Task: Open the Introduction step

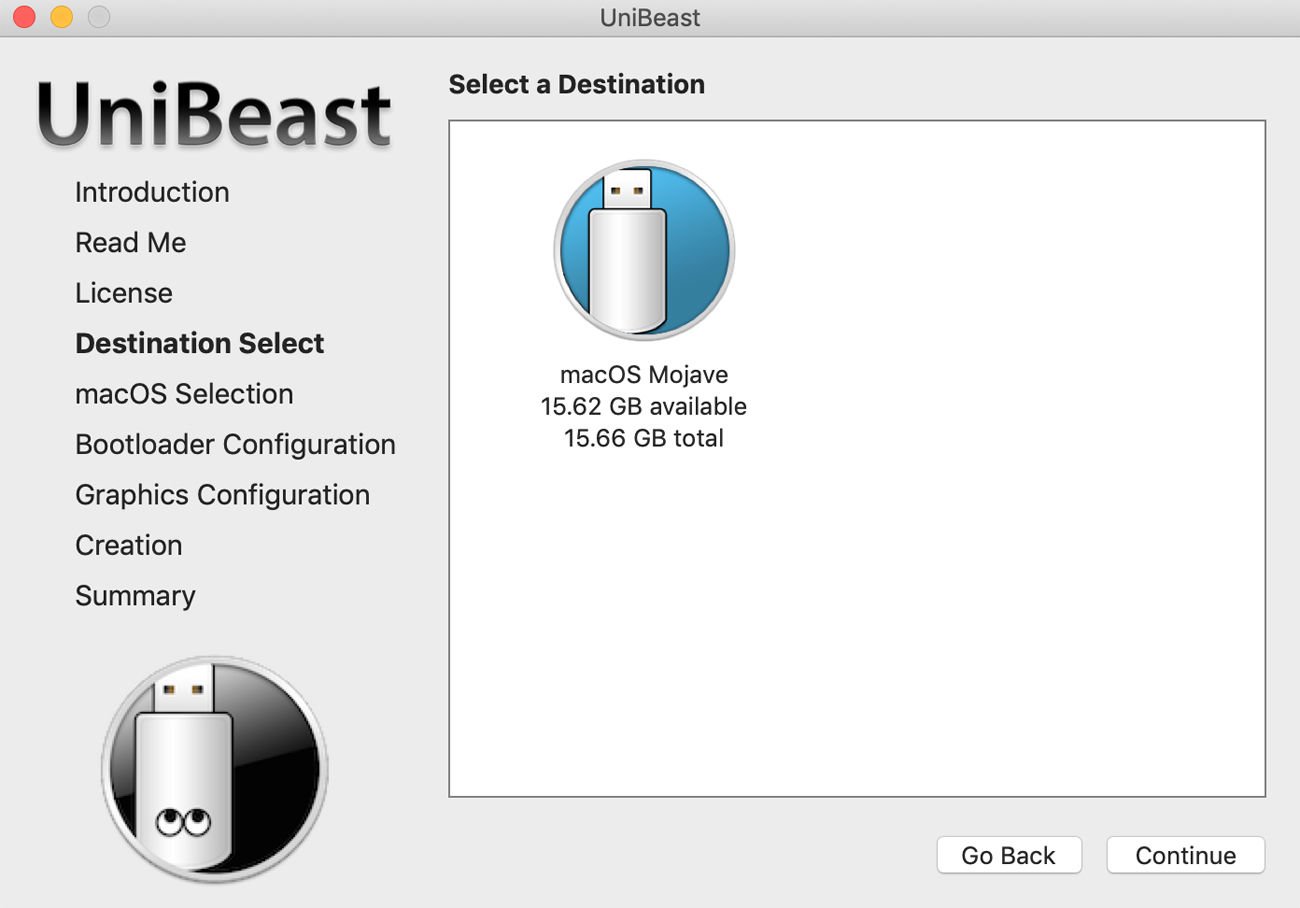Action: (152, 192)
